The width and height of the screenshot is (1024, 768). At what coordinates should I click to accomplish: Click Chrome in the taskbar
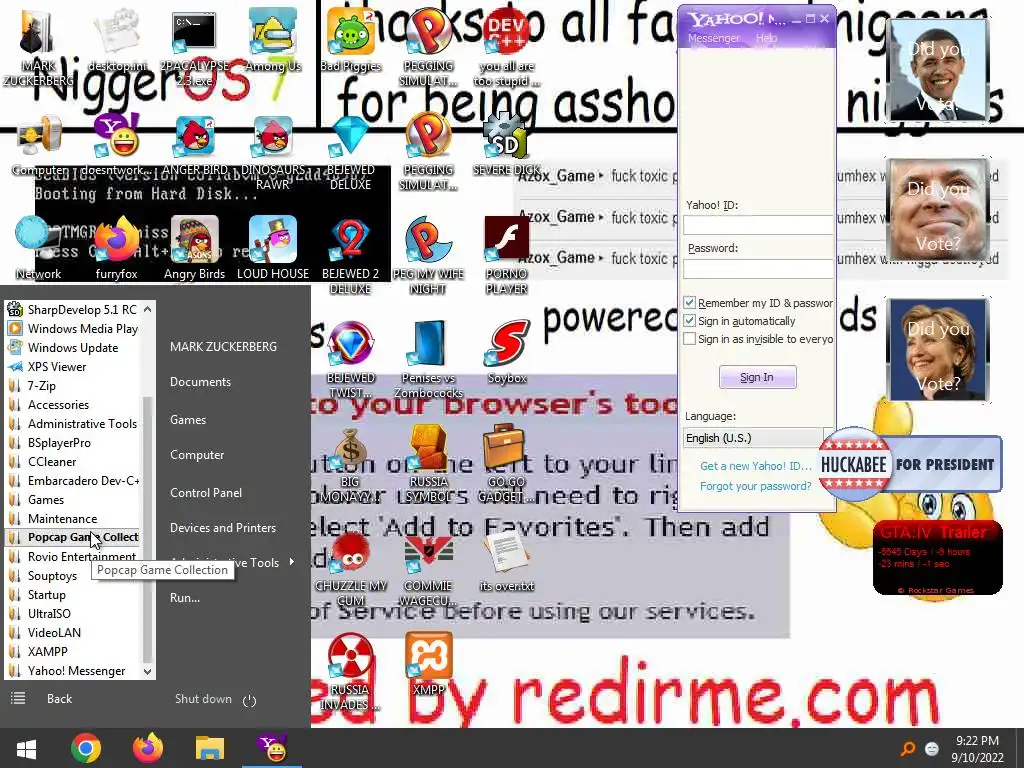pos(86,748)
